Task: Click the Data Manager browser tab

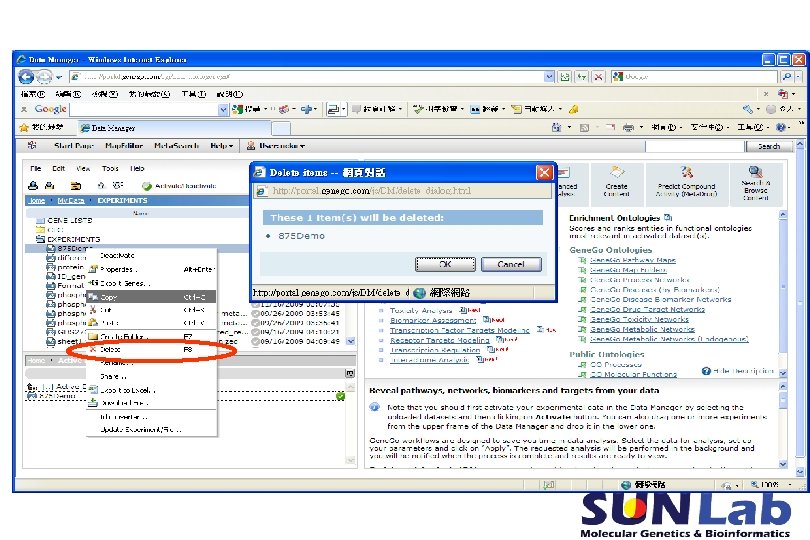Action: pyautogui.click(x=174, y=128)
